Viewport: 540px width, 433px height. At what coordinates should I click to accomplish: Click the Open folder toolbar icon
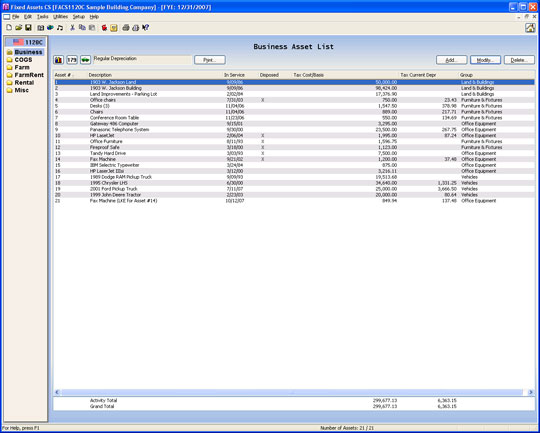pos(19,28)
